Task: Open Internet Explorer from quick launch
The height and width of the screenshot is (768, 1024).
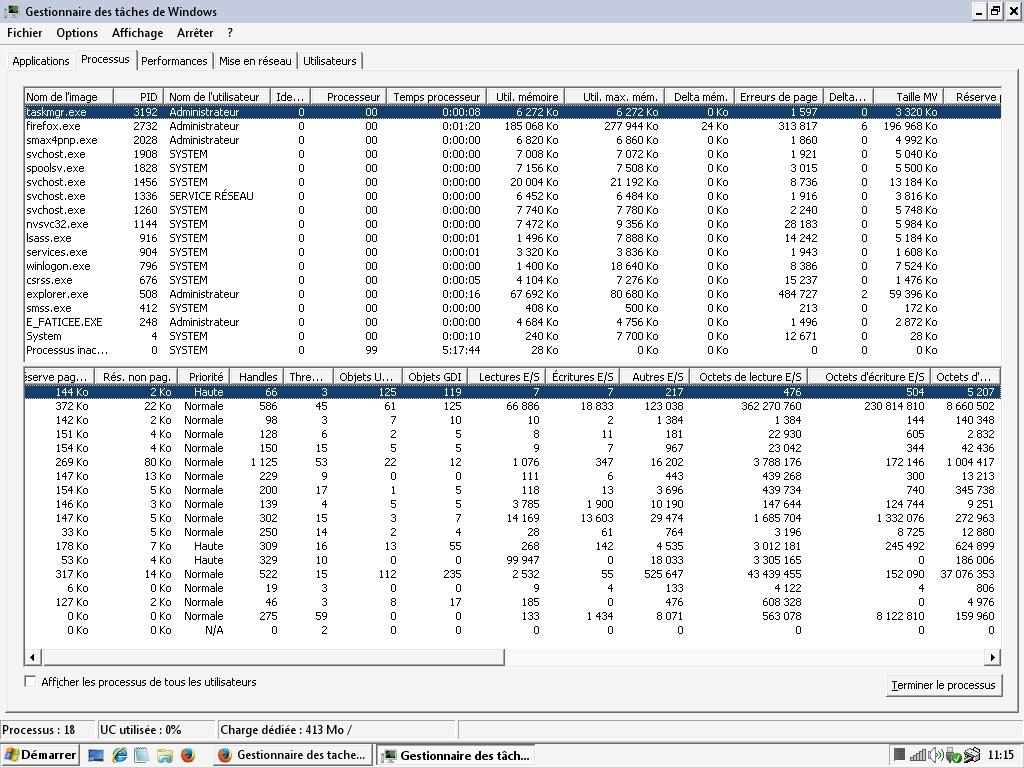Action: [x=120, y=755]
